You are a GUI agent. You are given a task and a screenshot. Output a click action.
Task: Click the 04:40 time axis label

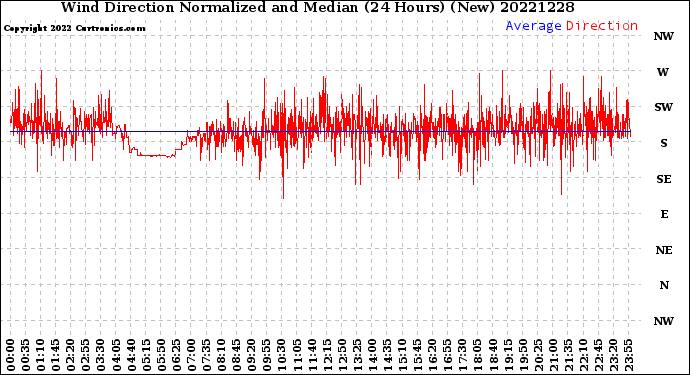pos(132,355)
